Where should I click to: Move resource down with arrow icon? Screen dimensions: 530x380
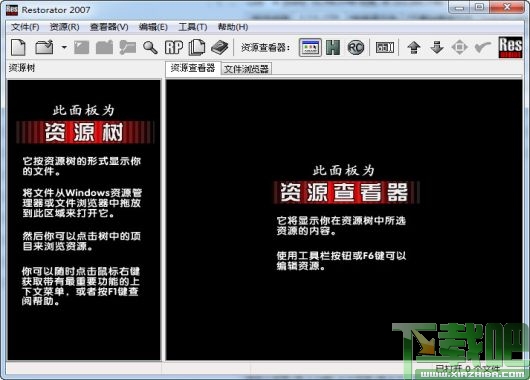437,47
